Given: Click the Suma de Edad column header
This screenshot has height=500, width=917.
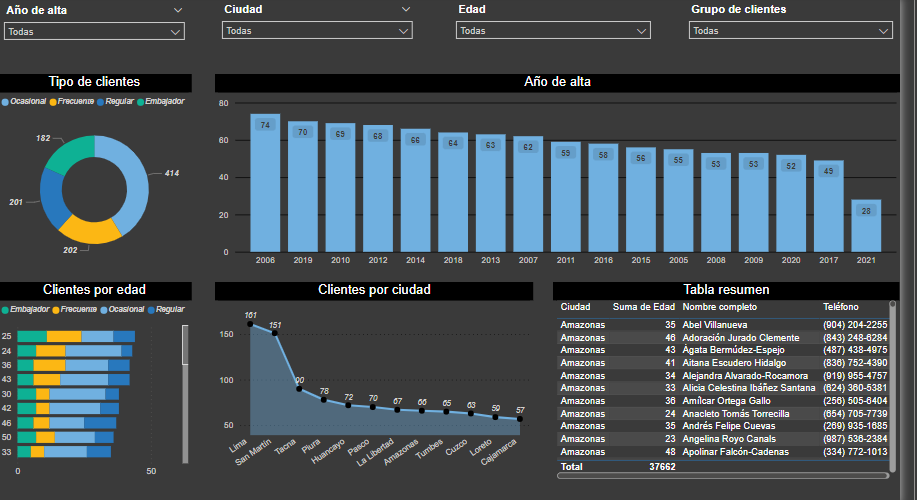Looking at the screenshot, I should click(x=644, y=307).
